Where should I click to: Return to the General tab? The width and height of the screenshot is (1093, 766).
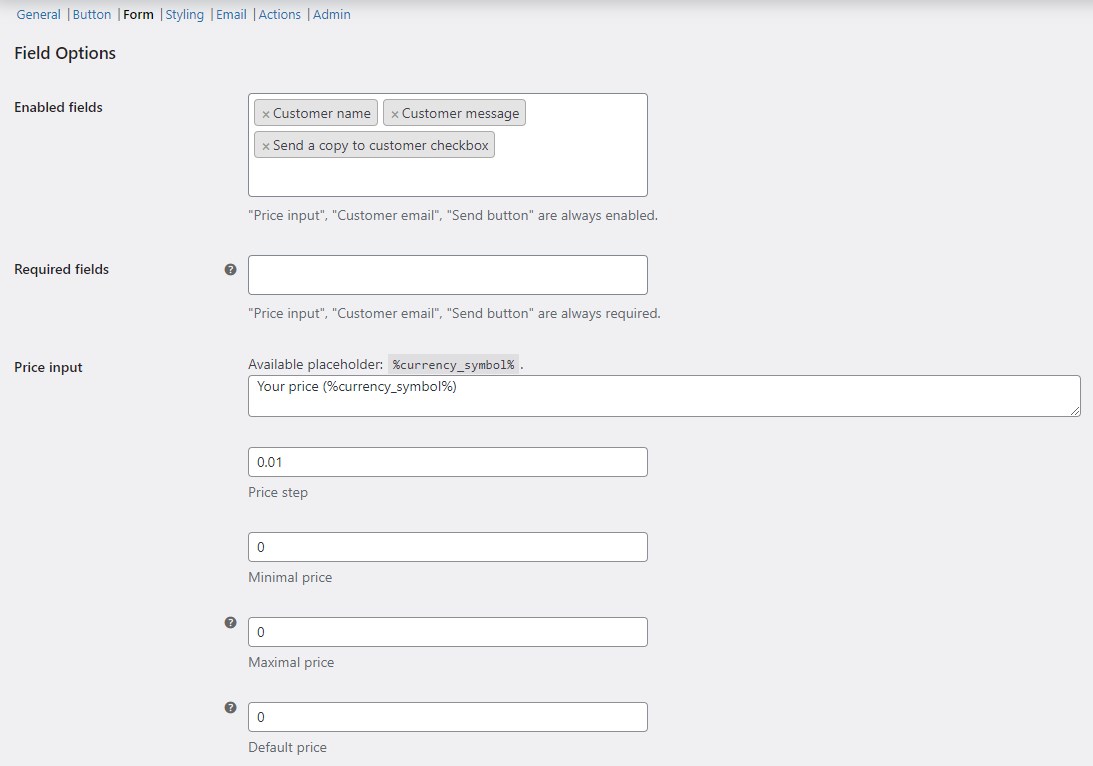(x=38, y=14)
